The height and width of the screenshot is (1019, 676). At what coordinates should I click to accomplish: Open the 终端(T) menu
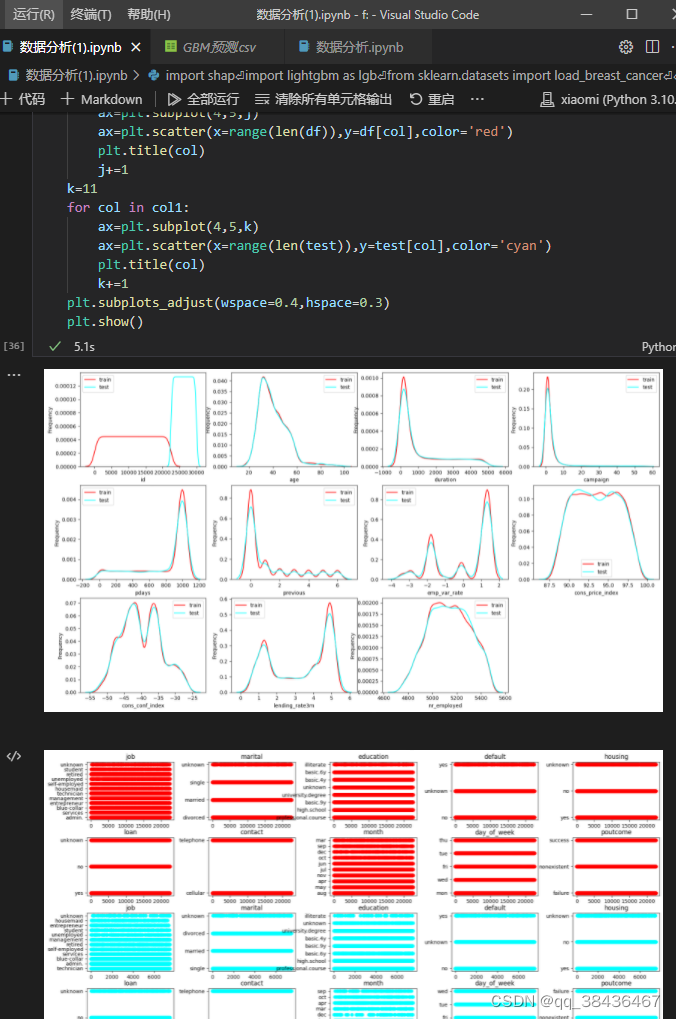click(90, 14)
